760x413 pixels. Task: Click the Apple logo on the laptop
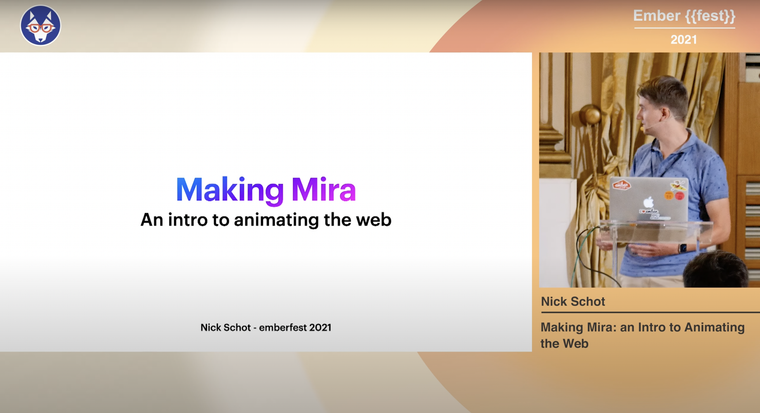648,201
